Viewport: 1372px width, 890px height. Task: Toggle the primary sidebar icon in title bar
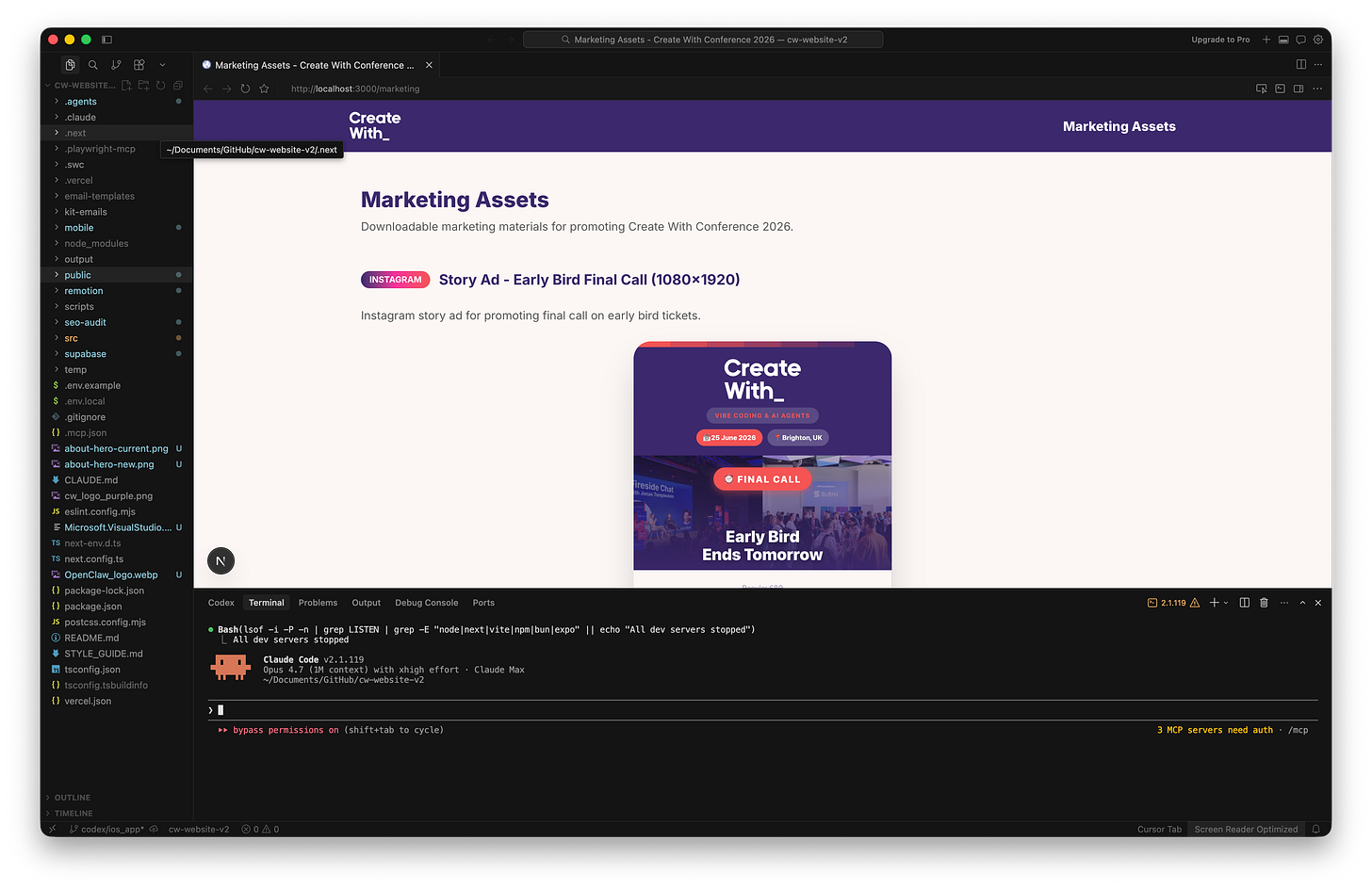click(106, 40)
